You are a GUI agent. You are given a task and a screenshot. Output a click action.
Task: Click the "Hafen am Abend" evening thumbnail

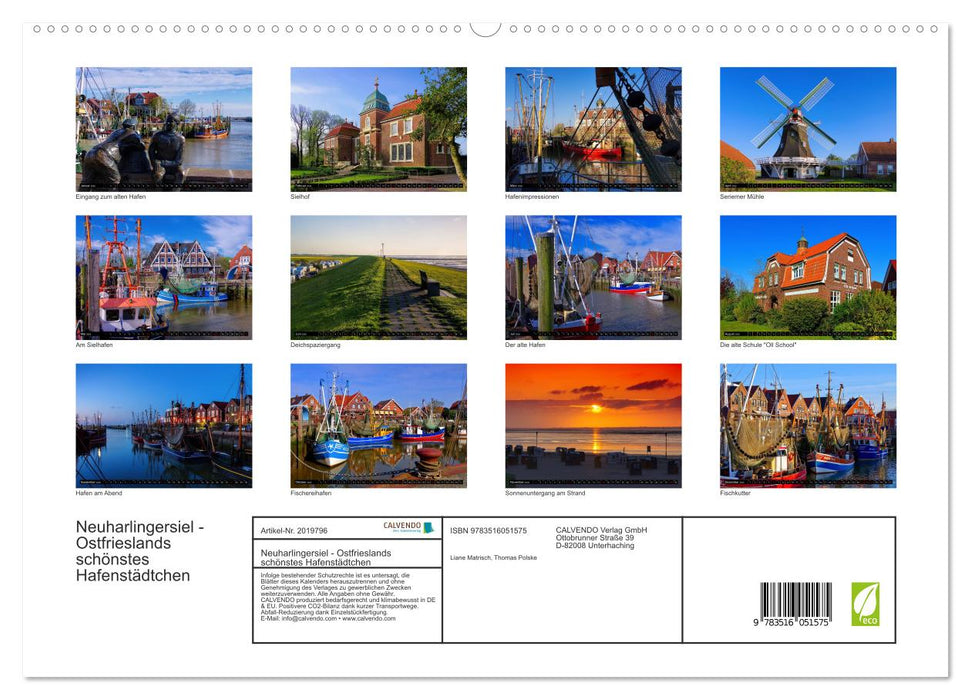point(163,425)
